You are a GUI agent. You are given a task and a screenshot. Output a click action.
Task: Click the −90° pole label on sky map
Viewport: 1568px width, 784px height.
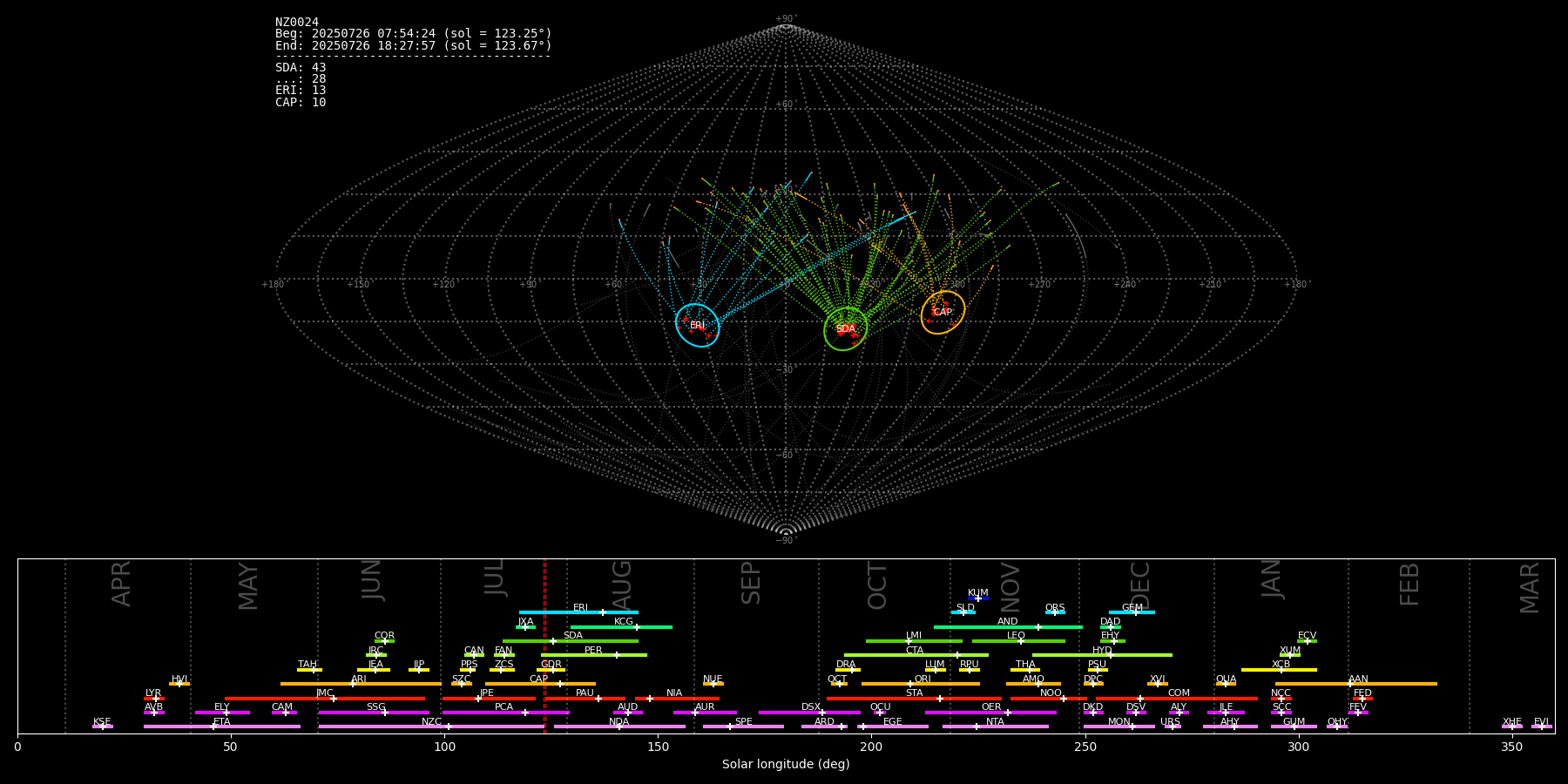(786, 540)
